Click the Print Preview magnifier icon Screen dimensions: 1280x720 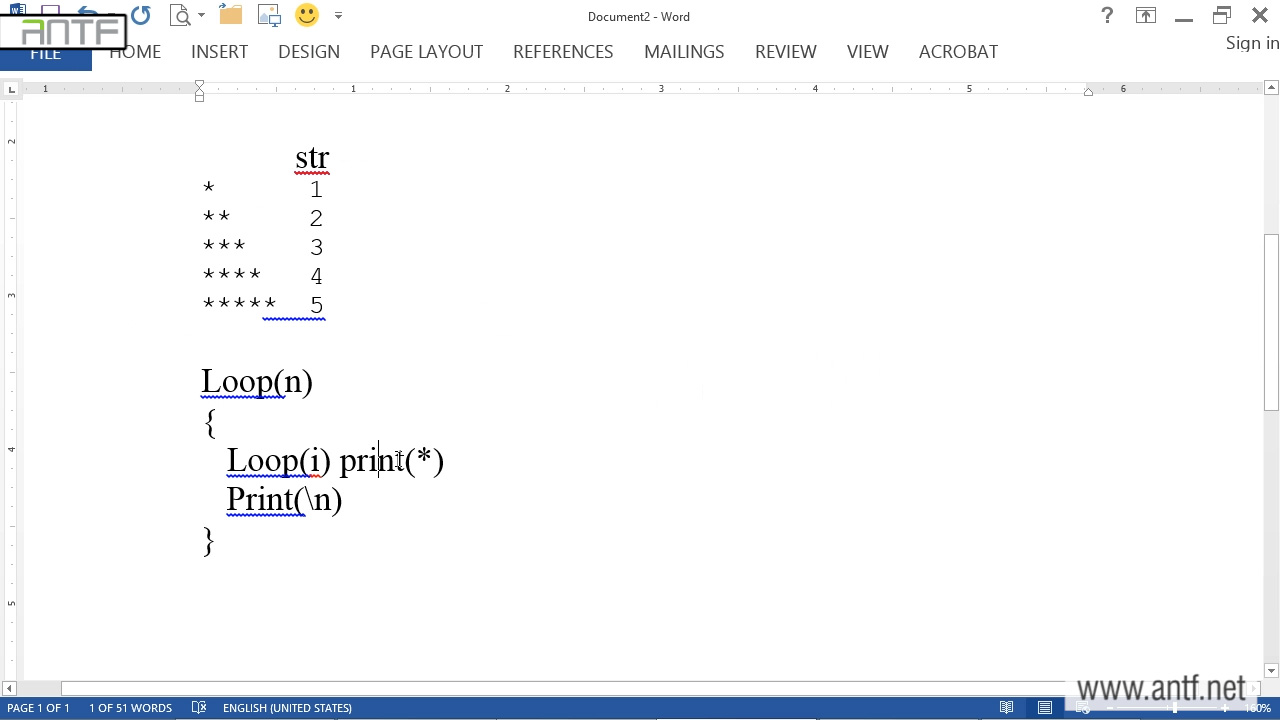(x=180, y=16)
